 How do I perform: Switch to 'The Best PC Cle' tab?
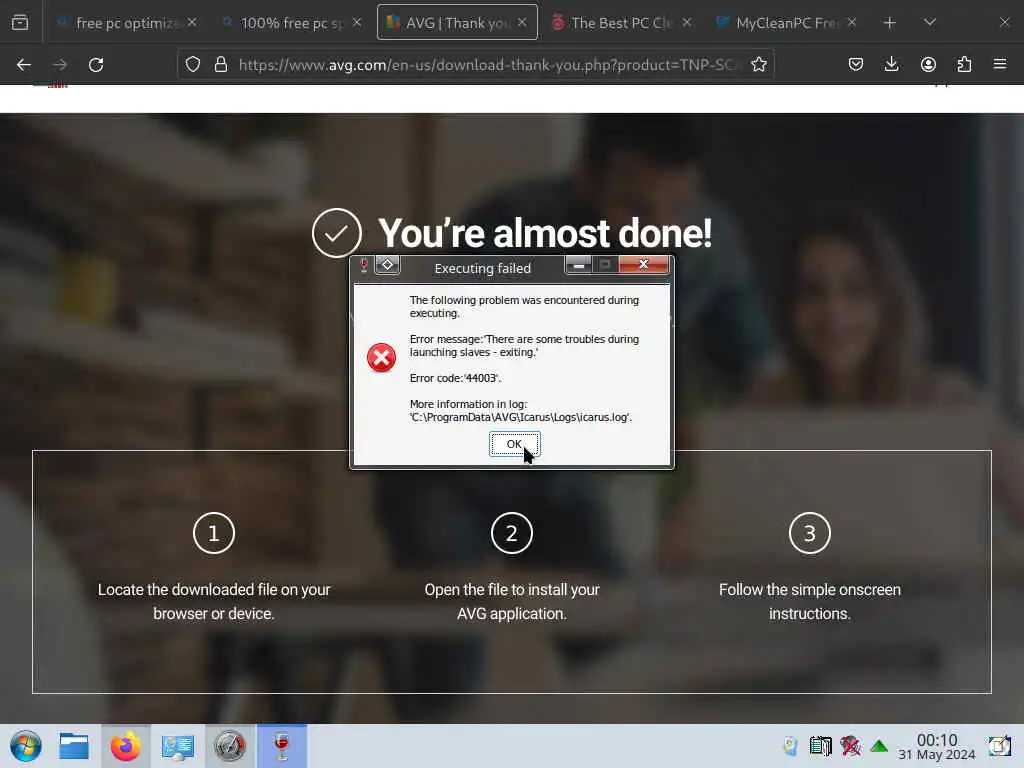622,23
